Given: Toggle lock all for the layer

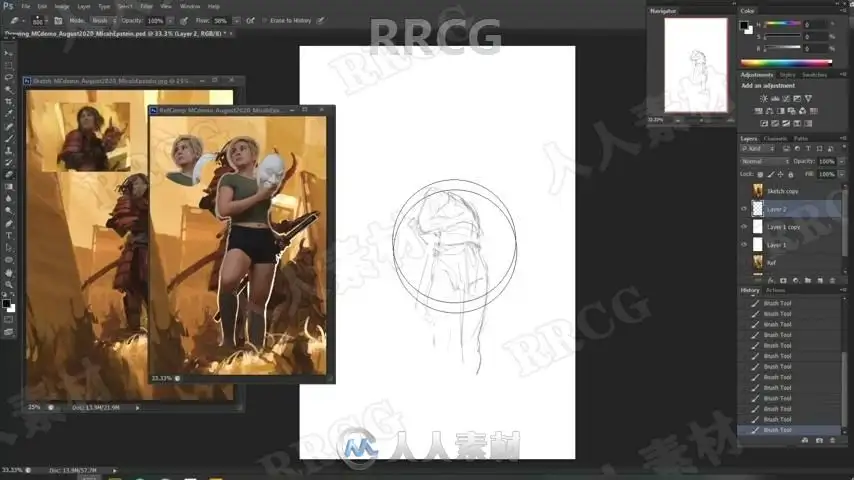Looking at the screenshot, I should pos(791,174).
